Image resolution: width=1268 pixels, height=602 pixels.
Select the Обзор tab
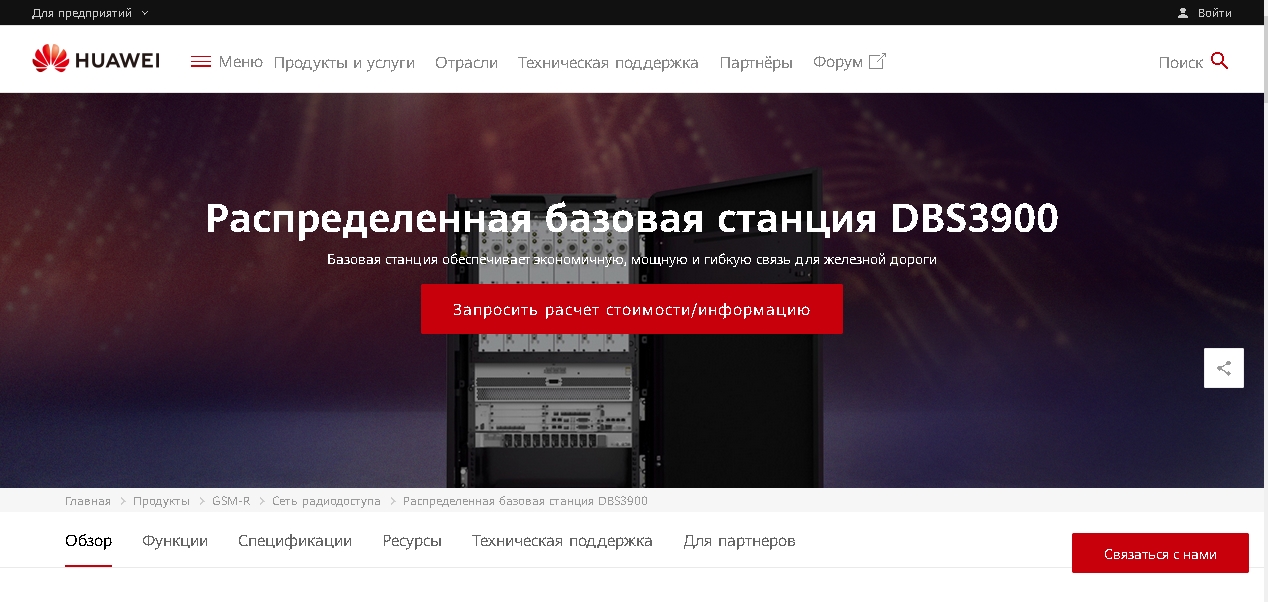[88, 541]
